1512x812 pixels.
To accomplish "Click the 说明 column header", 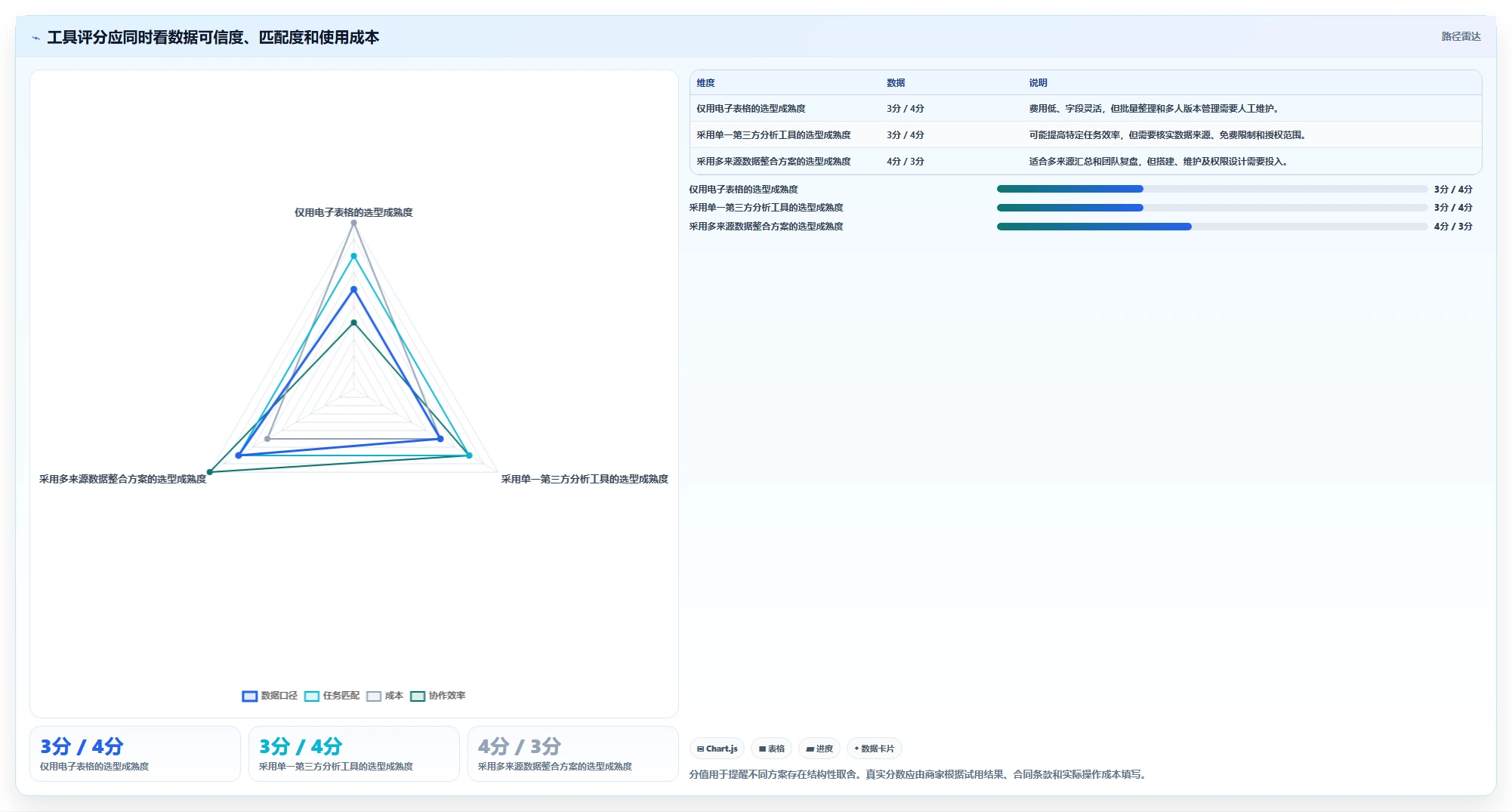I will 1038,83.
